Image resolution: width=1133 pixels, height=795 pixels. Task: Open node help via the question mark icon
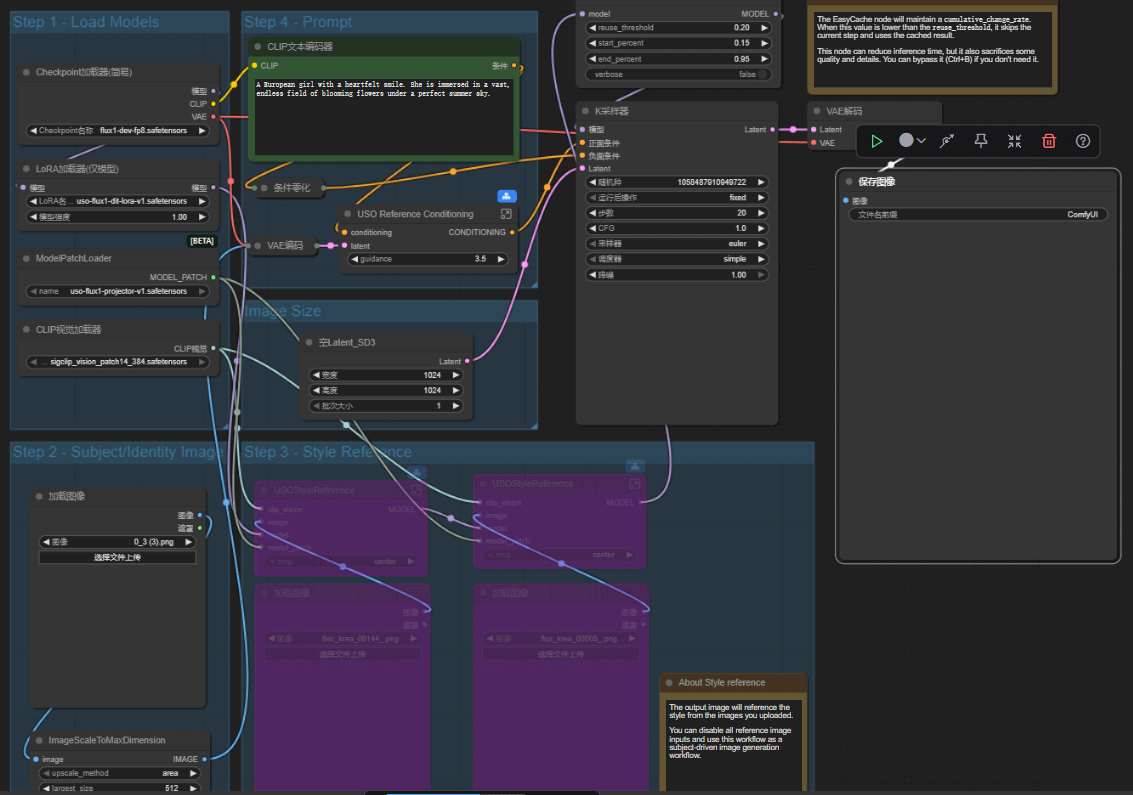(x=1082, y=141)
